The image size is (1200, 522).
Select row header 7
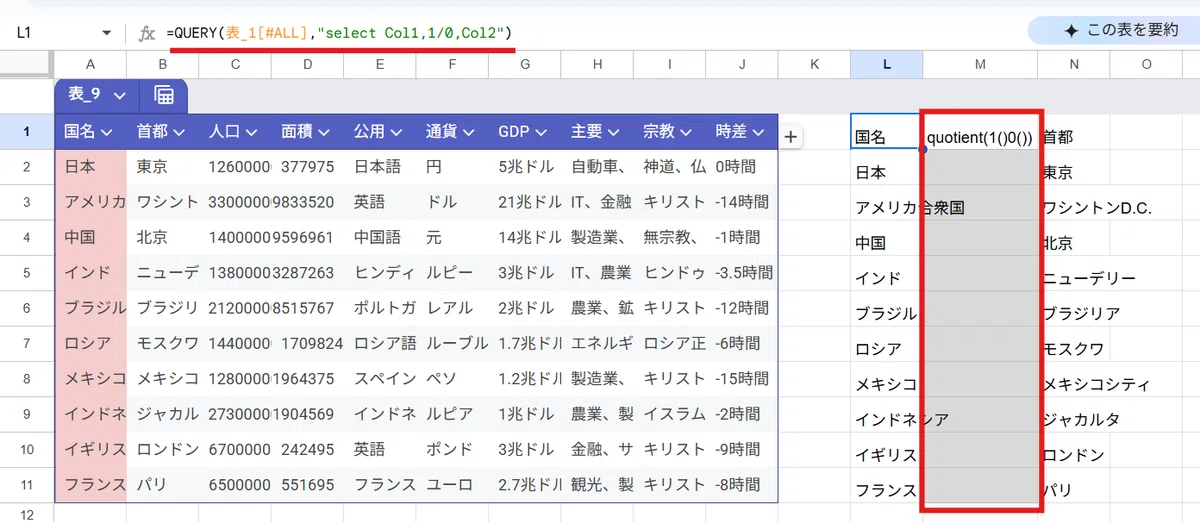point(27,344)
